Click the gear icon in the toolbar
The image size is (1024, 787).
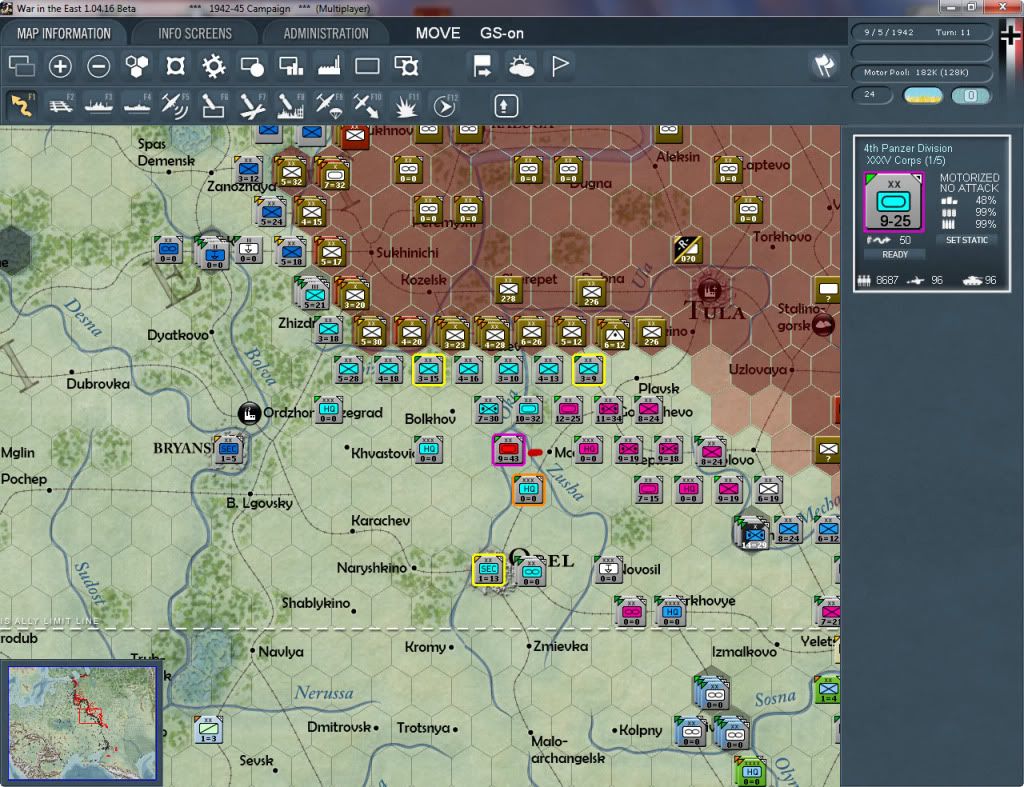coord(214,66)
